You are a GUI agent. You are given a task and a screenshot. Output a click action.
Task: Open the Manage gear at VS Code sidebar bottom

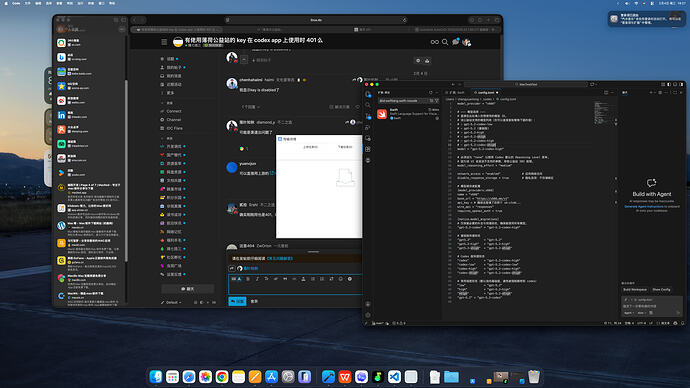pos(368,315)
